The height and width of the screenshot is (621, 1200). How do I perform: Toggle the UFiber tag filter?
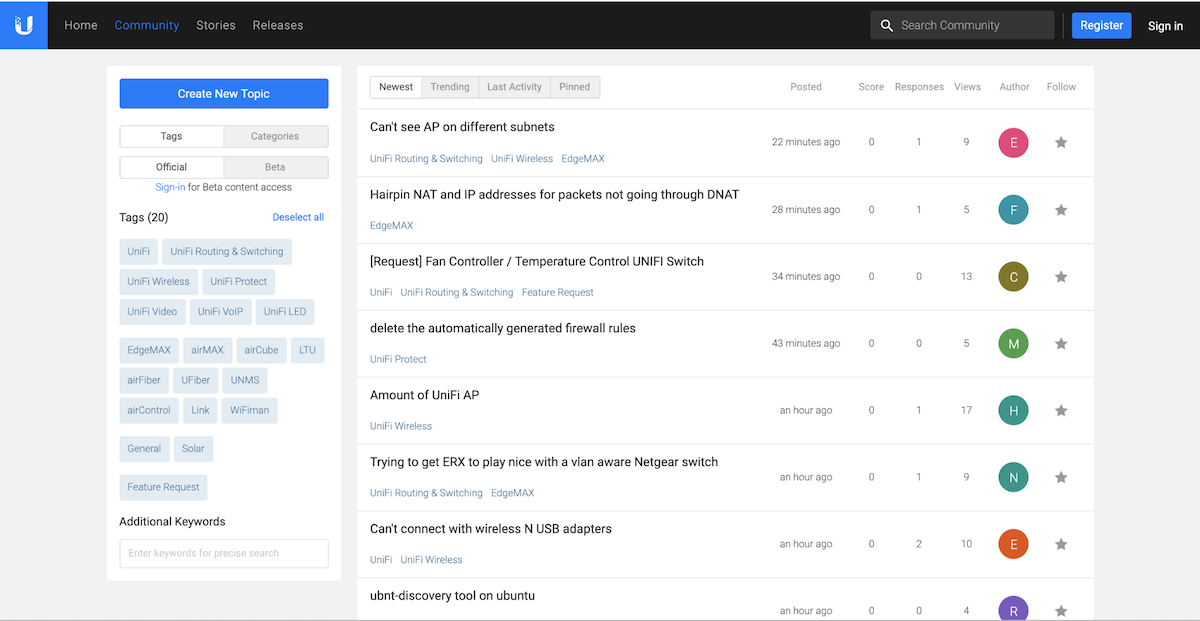point(196,381)
